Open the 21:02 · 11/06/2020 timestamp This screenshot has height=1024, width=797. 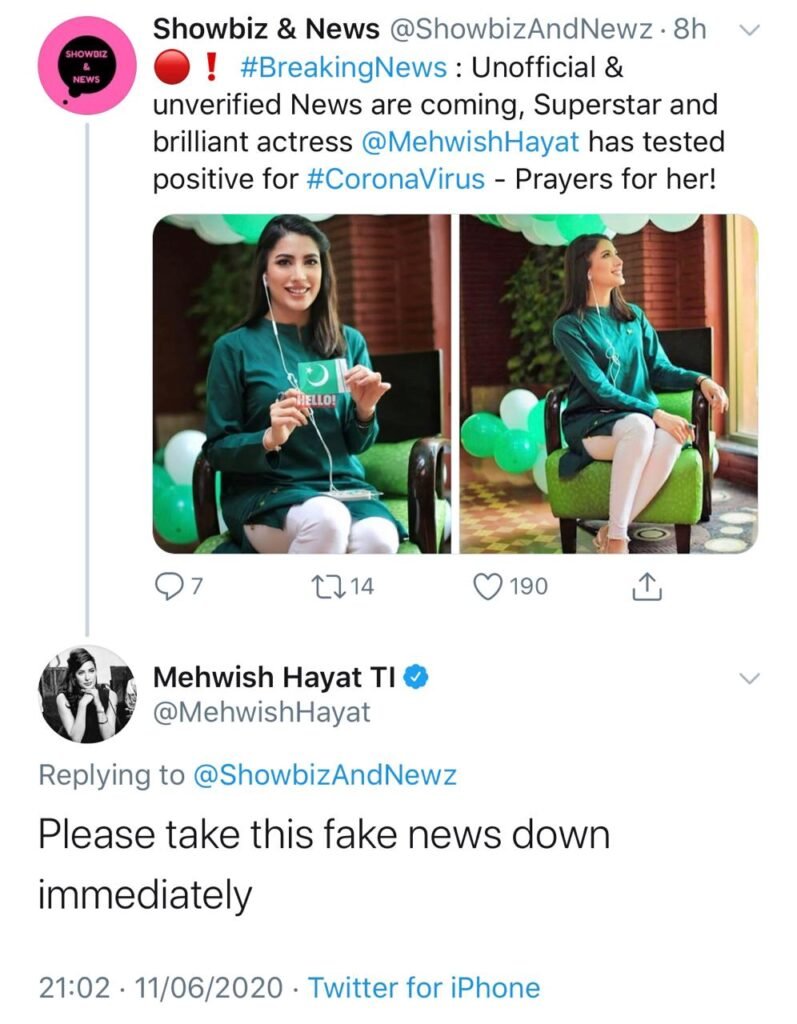pos(164,988)
